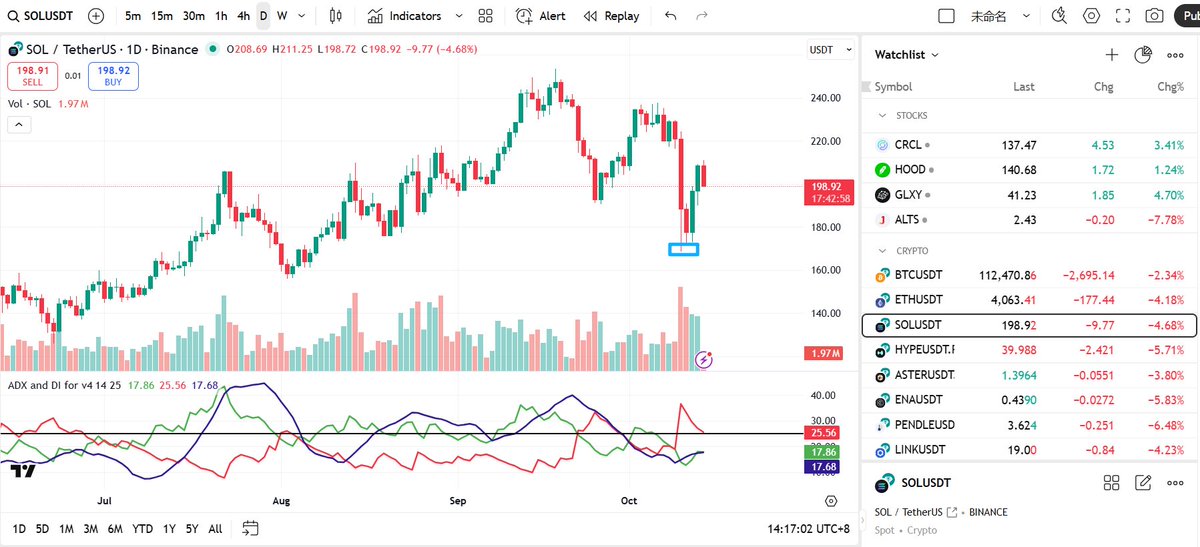Viewport: 1200px width, 547px height.
Task: Collapse the CRYPTO watchlist section
Action: click(882, 251)
